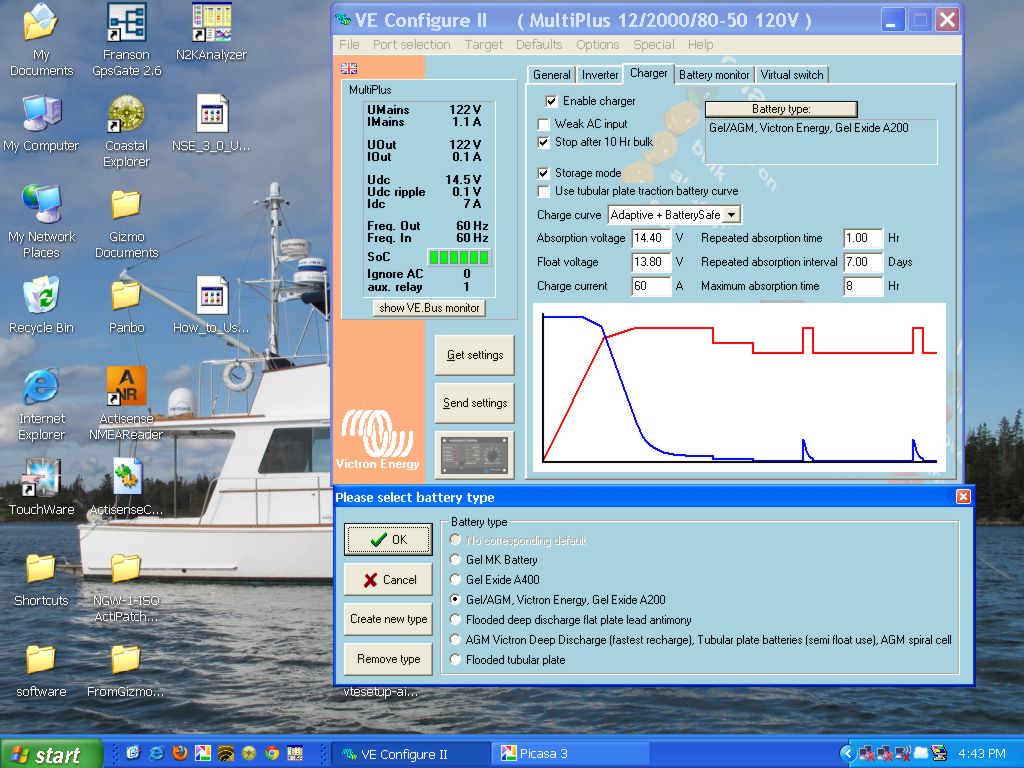Switch to Virtual switch tab

[x=792, y=75]
